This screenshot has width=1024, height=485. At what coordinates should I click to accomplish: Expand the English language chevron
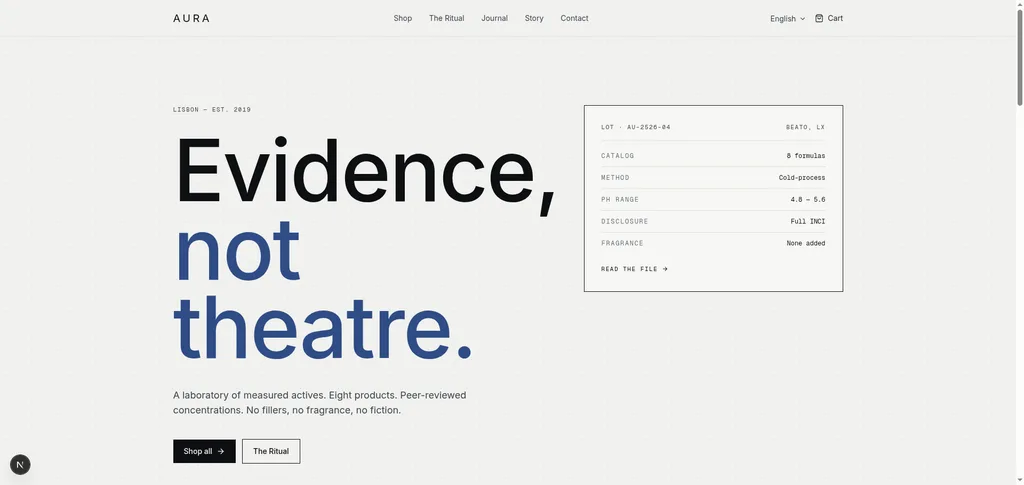point(803,19)
